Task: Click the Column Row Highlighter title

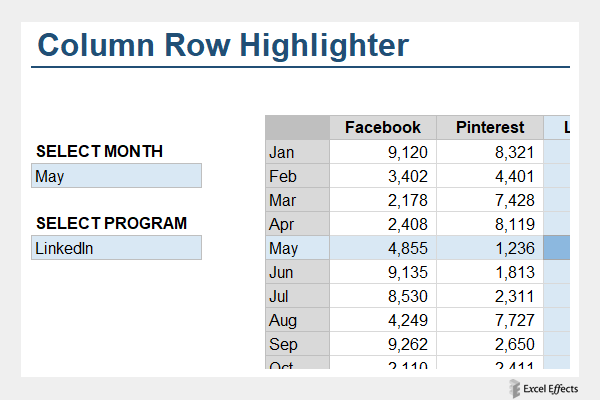Action: [x=222, y=45]
